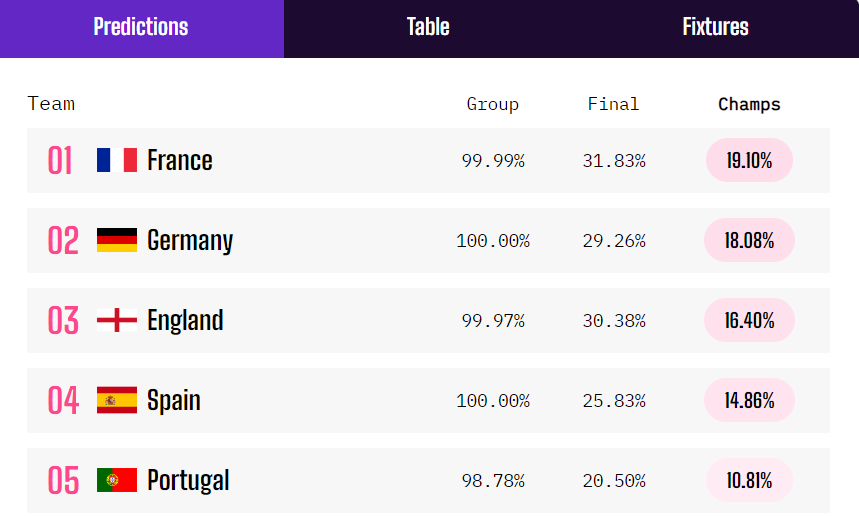Go to the Fixtures tab
Screen dimensions: 859x516
pyautogui.click(x=715, y=27)
